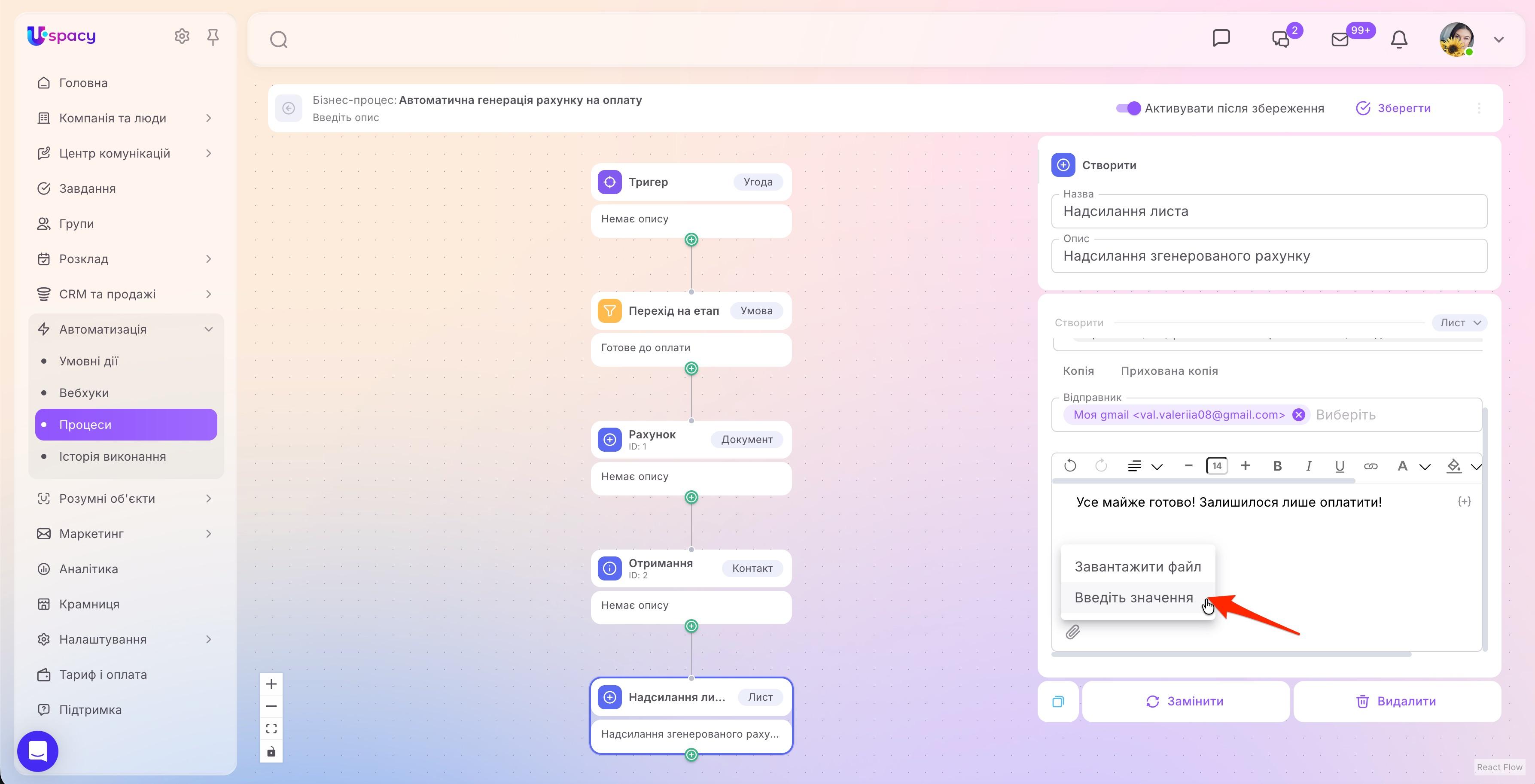Click the search magnifier icon
The width and height of the screenshot is (1535, 784).
[x=278, y=40]
